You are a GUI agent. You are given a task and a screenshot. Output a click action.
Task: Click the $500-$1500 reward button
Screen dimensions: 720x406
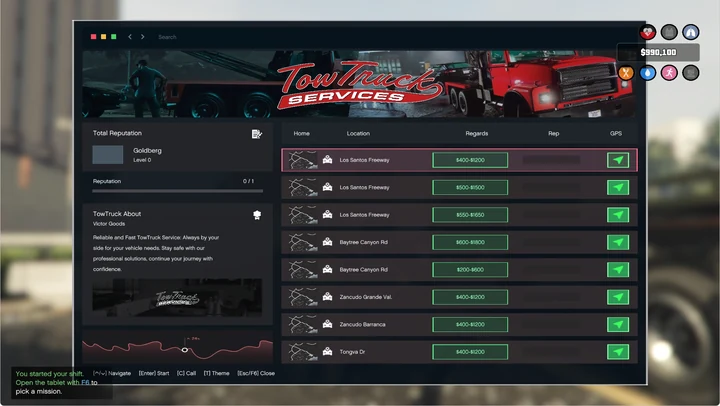tap(470, 187)
